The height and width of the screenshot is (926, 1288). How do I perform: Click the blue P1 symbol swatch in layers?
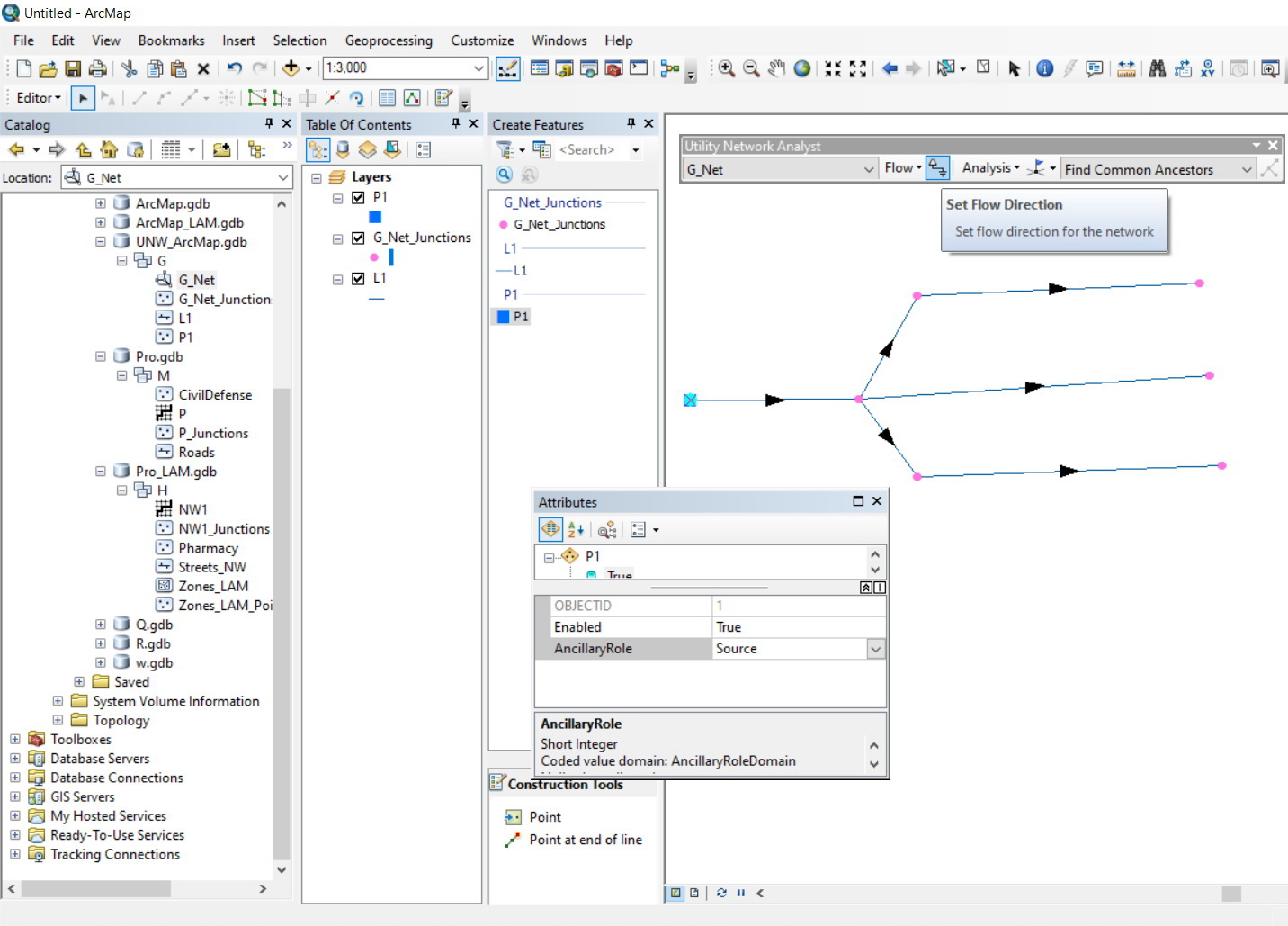click(375, 217)
